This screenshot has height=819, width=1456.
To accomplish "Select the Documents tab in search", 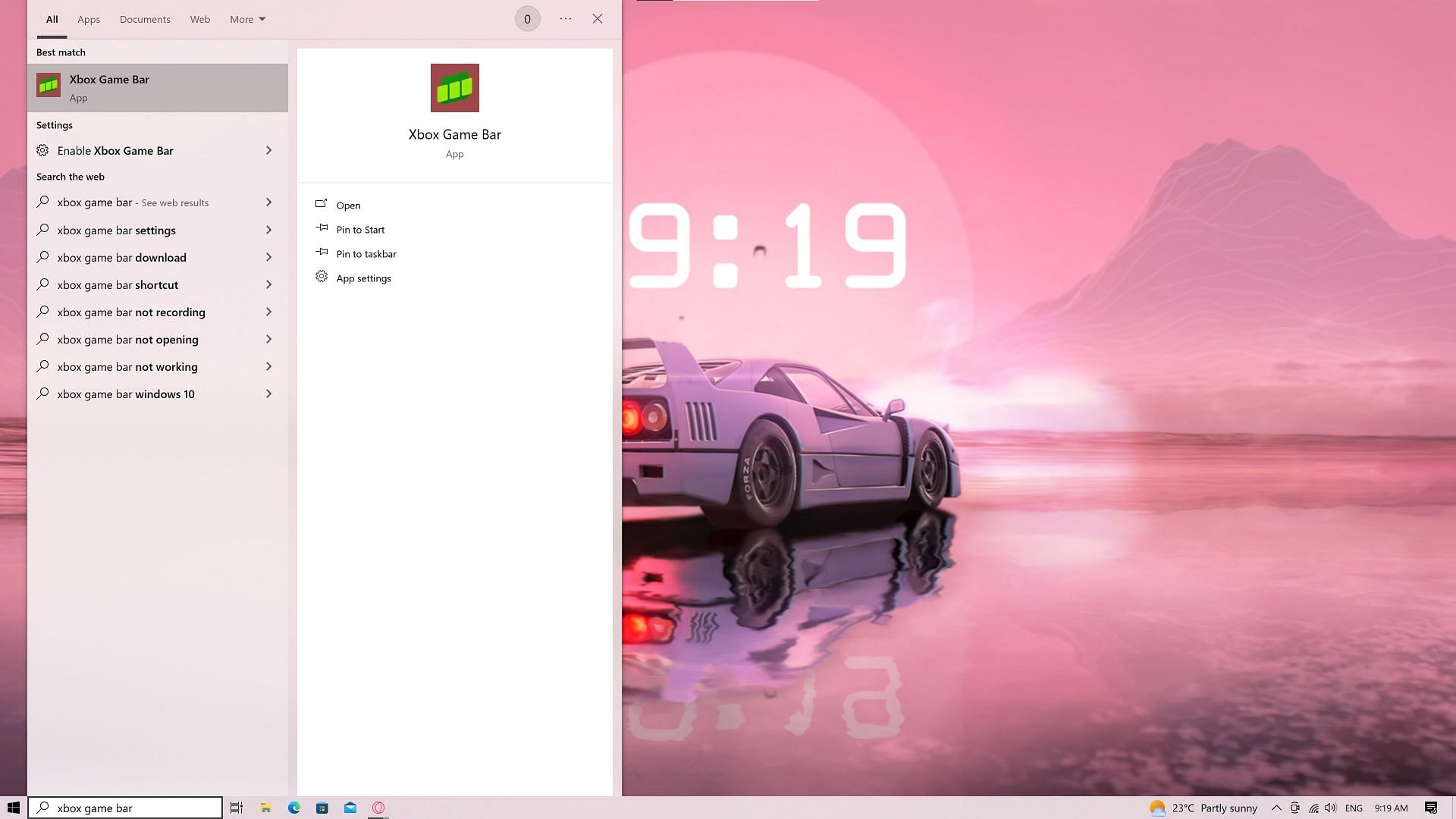I will coord(144,19).
